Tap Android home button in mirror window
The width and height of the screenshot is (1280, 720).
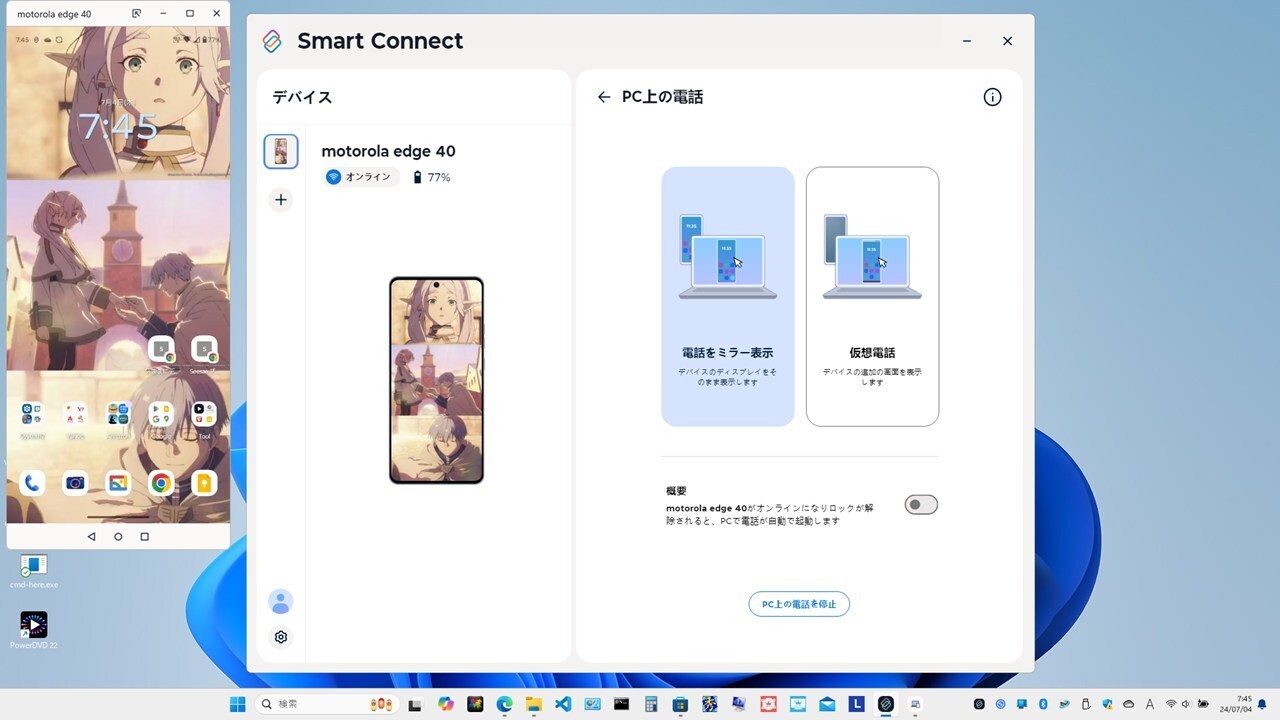click(118, 537)
